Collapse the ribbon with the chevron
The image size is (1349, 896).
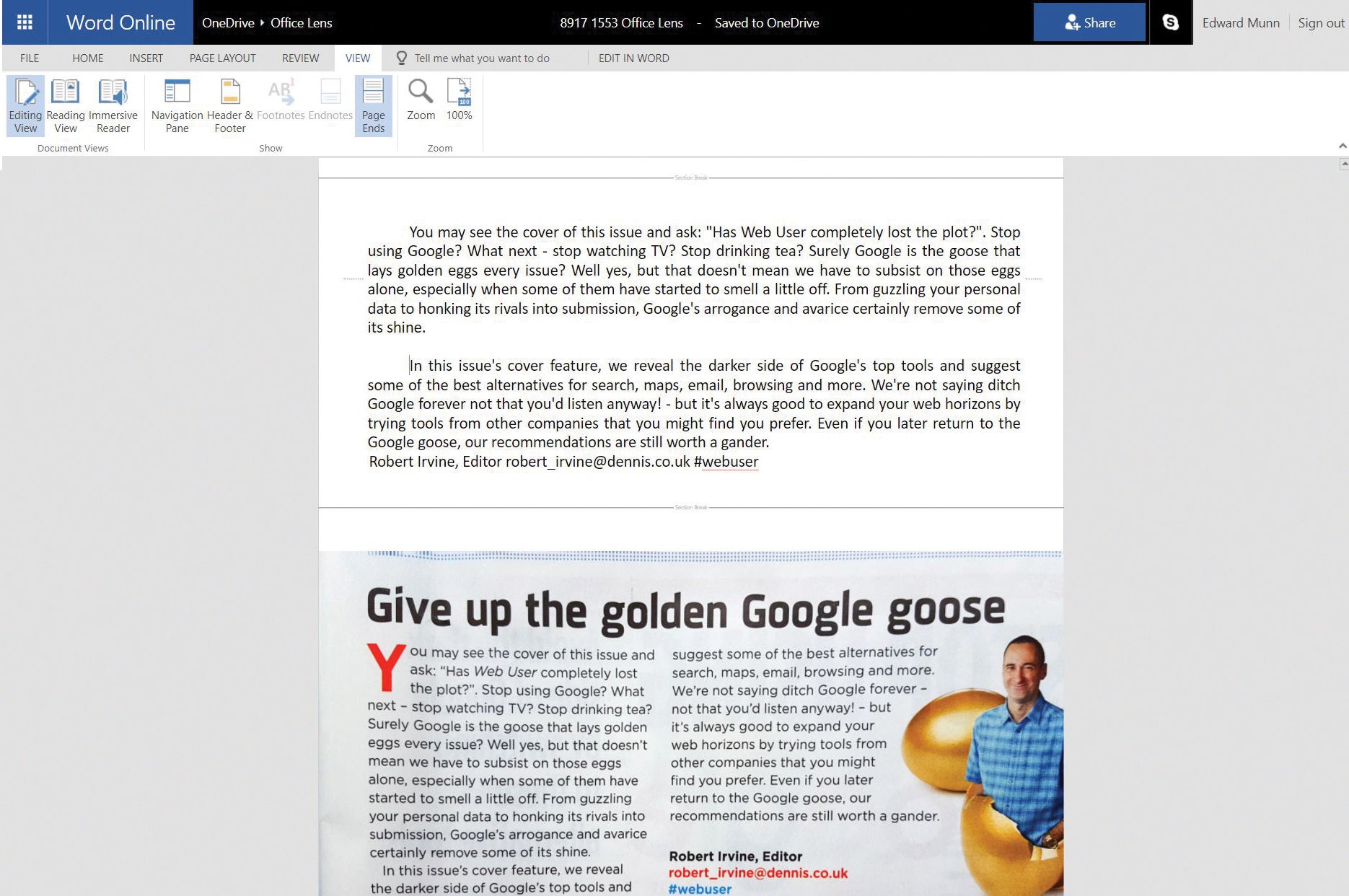point(1342,146)
